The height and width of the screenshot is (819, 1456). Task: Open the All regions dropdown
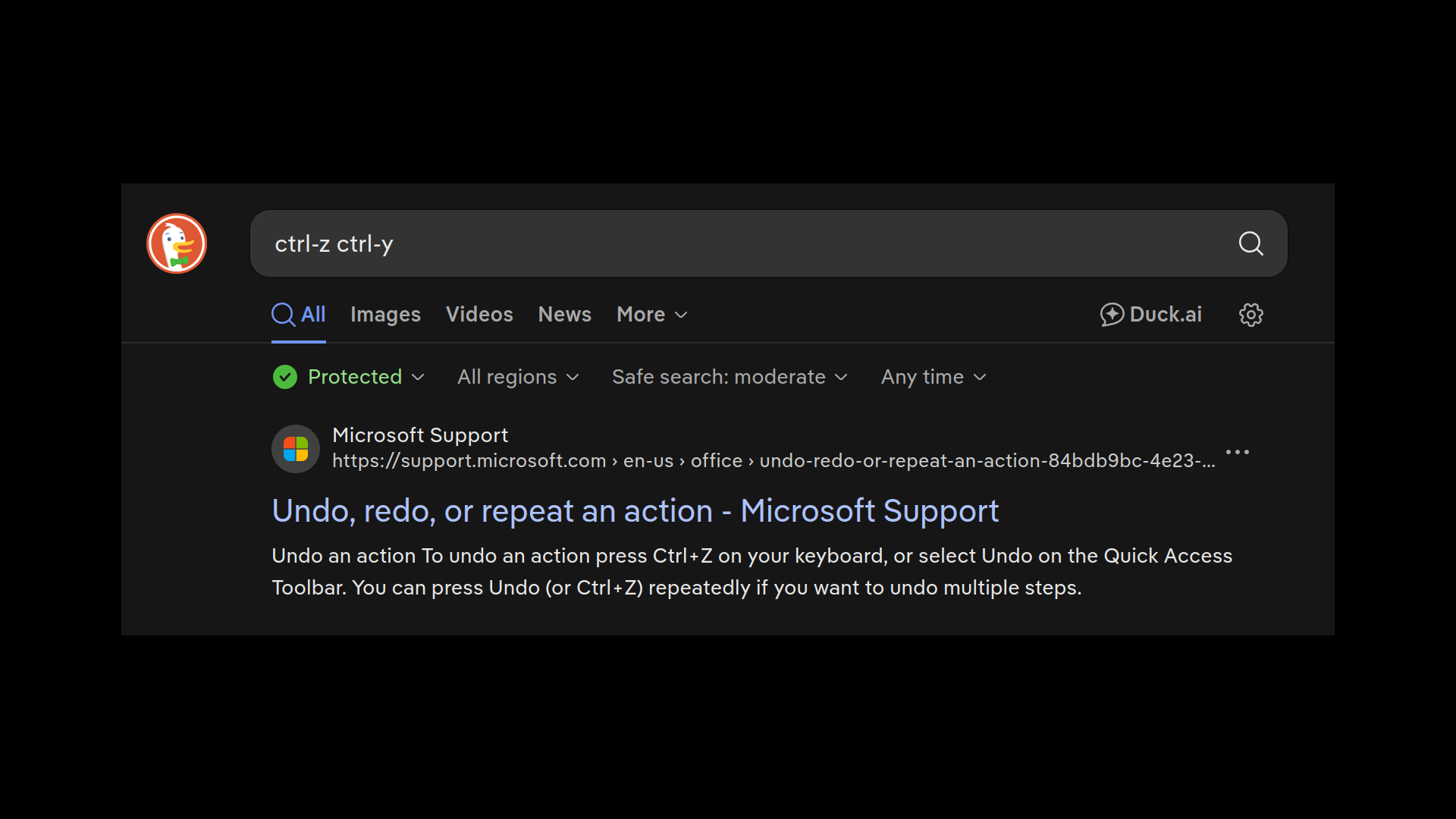tap(519, 377)
